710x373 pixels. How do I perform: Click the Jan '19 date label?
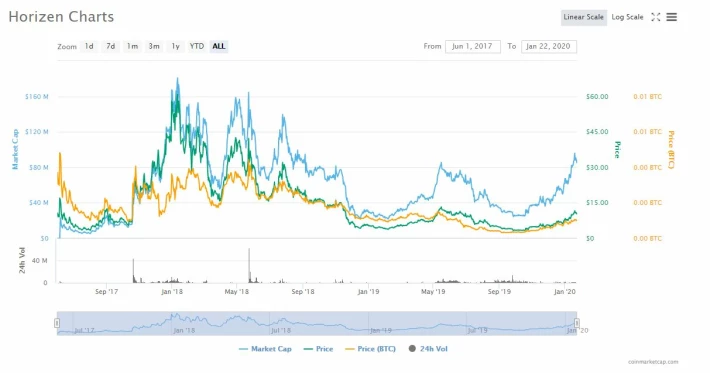click(x=369, y=292)
